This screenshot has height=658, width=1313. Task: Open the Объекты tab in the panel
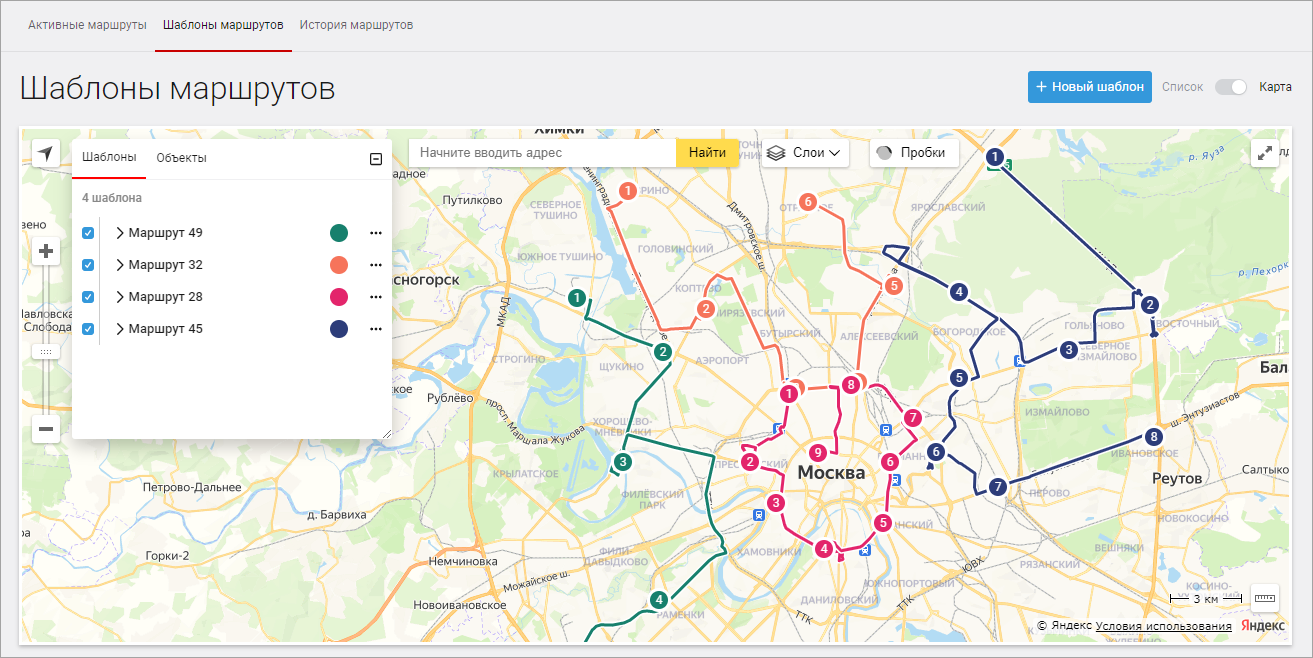point(182,158)
